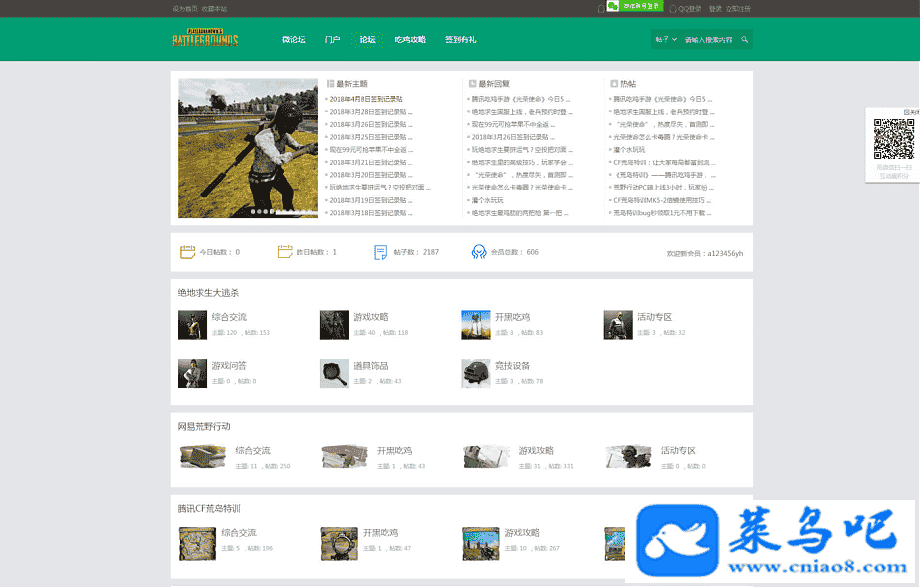This screenshot has width=920, height=588.
Task: Click the QQ登录 link
Action: (x=688, y=8)
